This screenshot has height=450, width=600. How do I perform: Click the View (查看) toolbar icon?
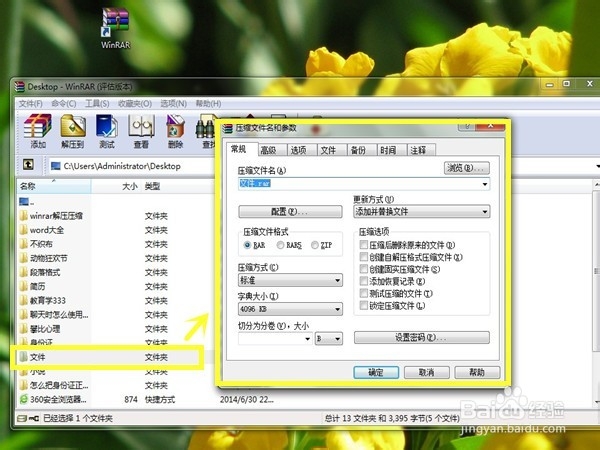(x=141, y=126)
